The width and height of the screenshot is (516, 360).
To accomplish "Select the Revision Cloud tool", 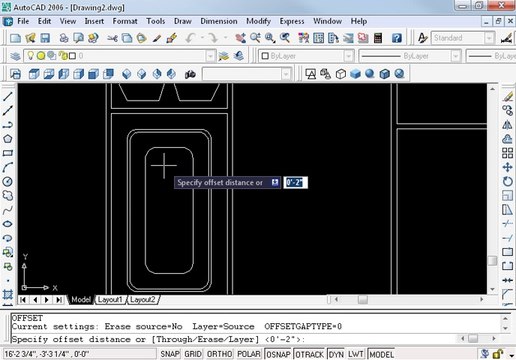I will [8, 196].
